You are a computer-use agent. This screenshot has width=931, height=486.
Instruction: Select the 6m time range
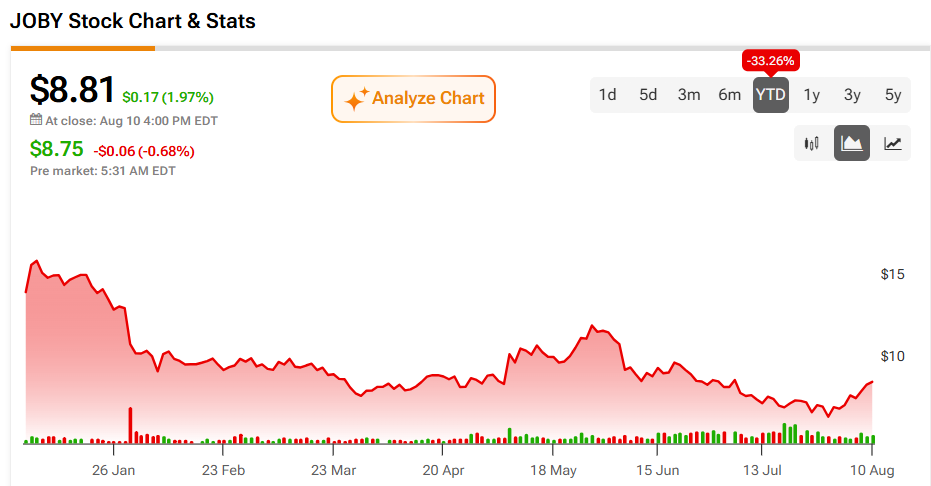[730, 95]
